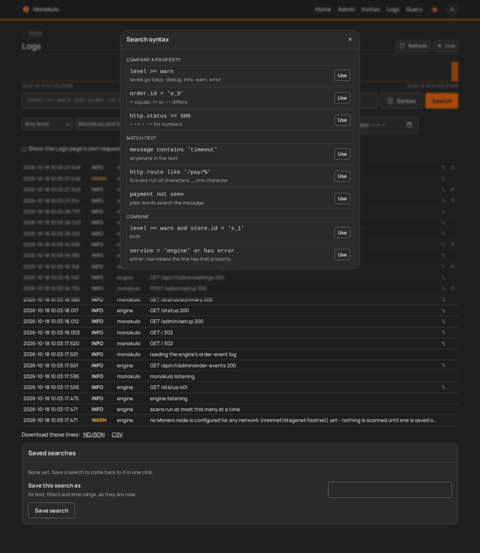The height and width of the screenshot is (553, 480).
Task: Open the Logs nav item
Action: point(393,10)
